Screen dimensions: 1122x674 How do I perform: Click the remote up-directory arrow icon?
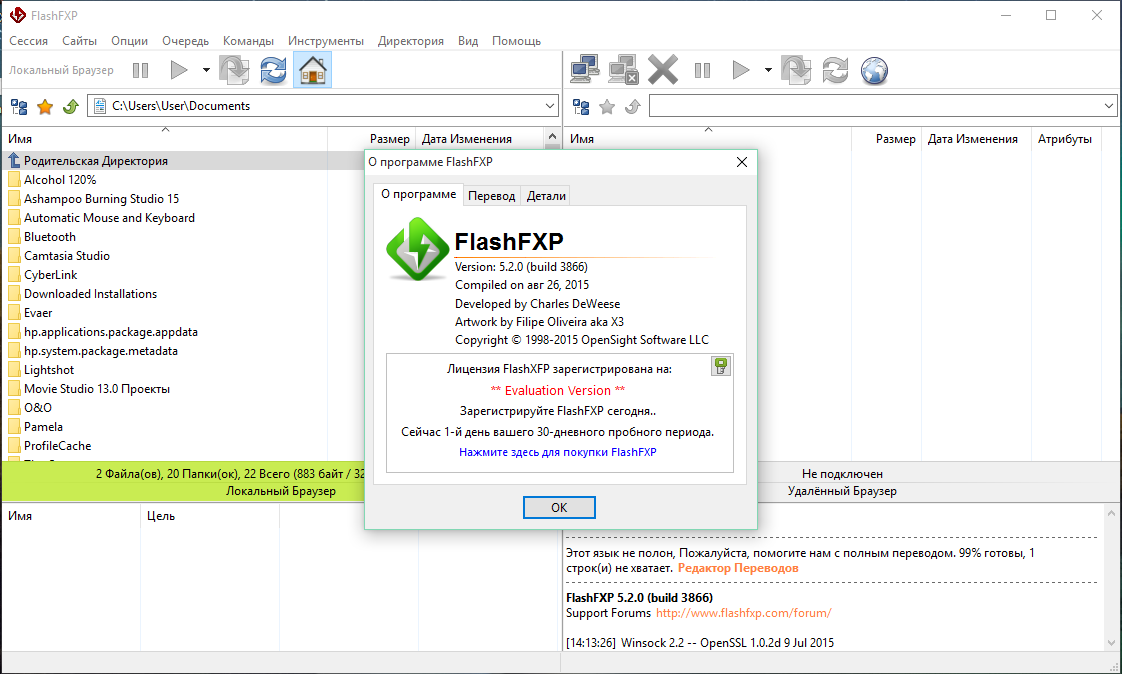tap(632, 107)
